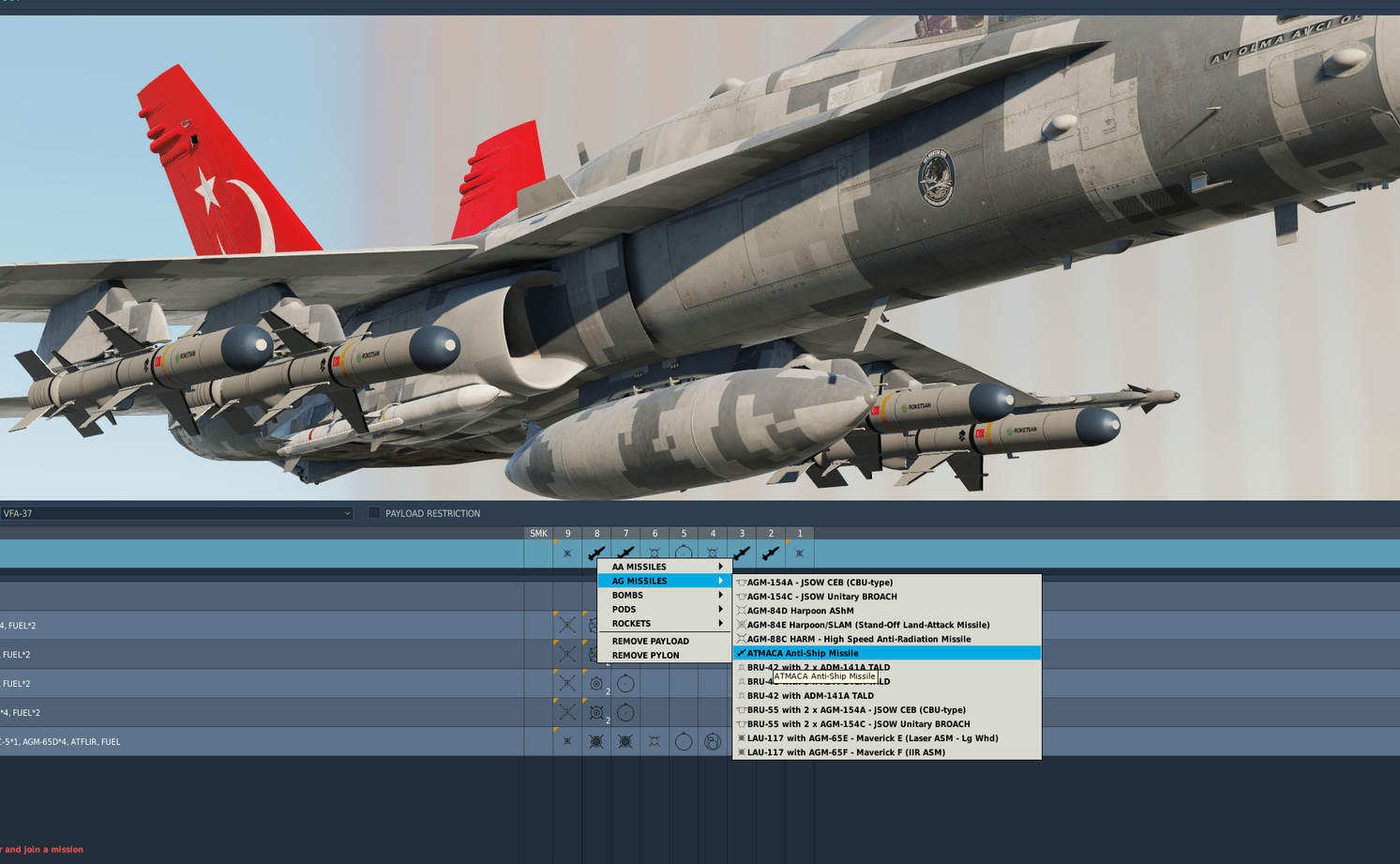Click the pylon 7 Maverick icon in the bottom preset row
Viewport: 1400px width, 864px height.
(625, 742)
